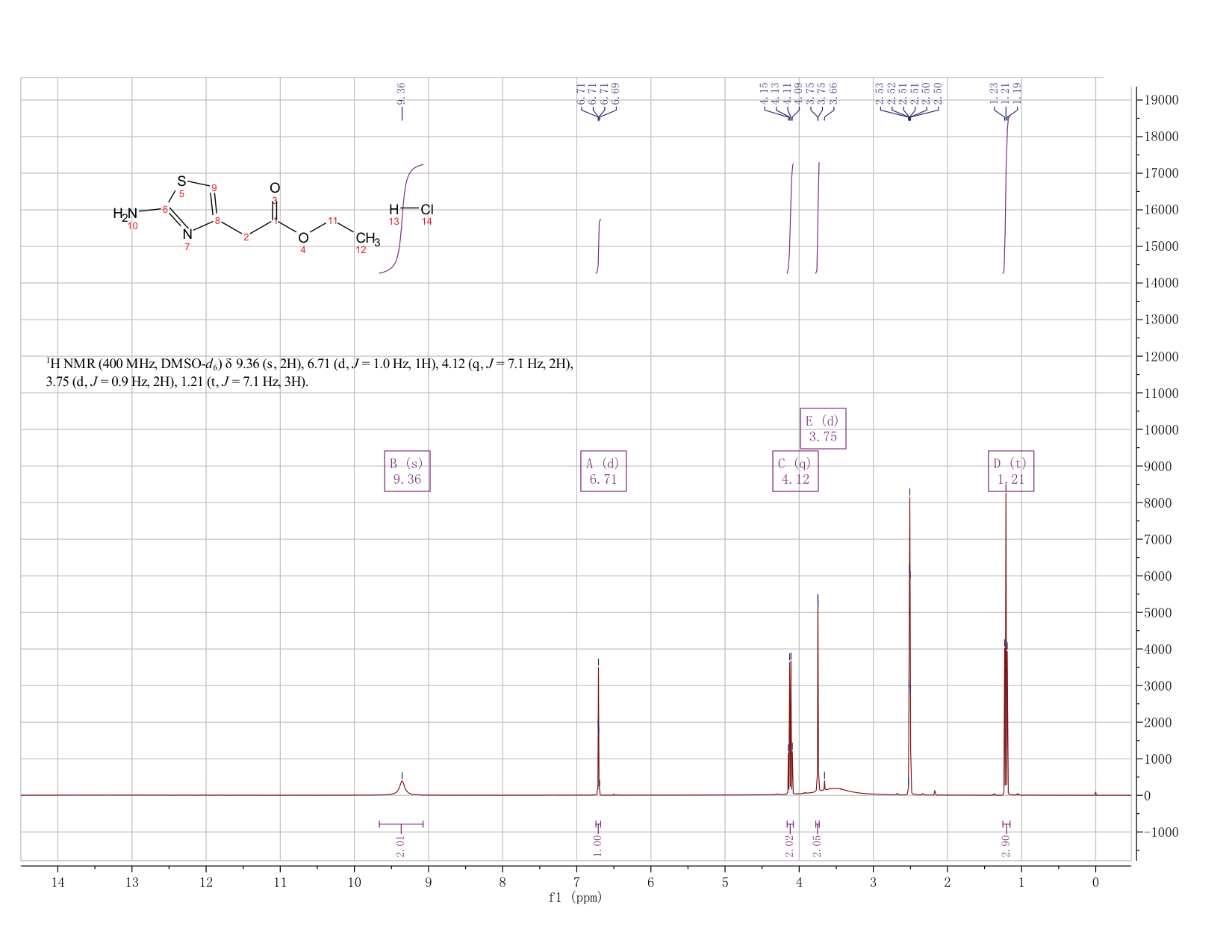The width and height of the screenshot is (1232, 952).
Task: Click the peak-pick label 6.69
Action: tap(616, 93)
